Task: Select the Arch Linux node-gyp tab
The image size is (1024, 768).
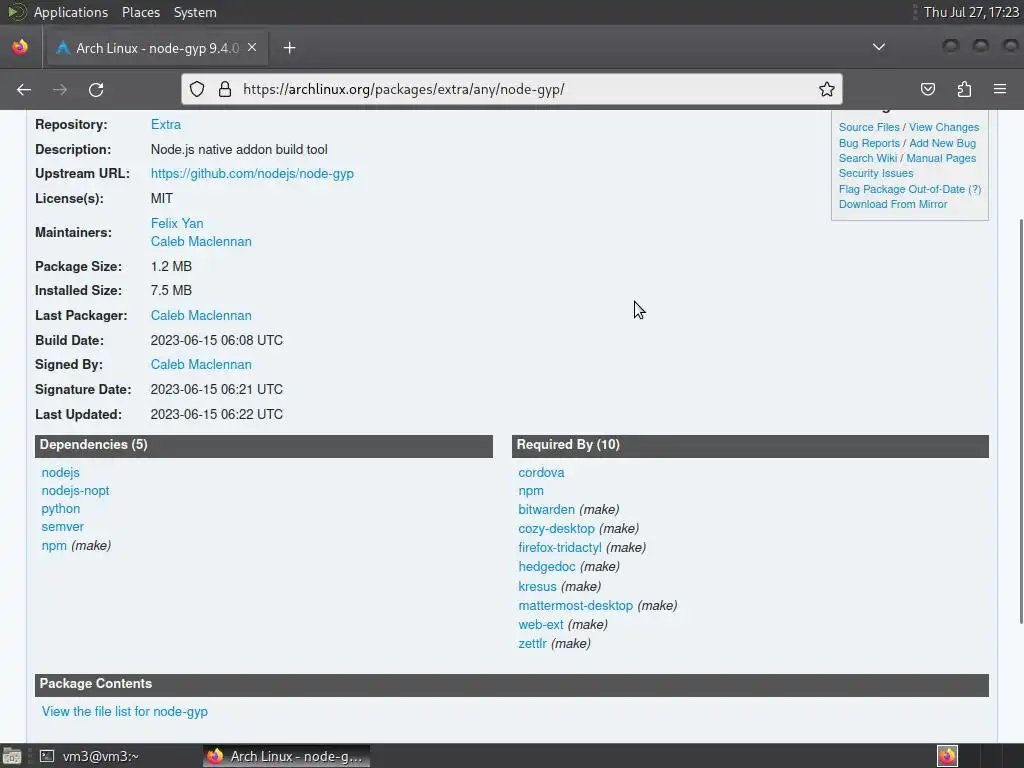Action: [x=157, y=48]
